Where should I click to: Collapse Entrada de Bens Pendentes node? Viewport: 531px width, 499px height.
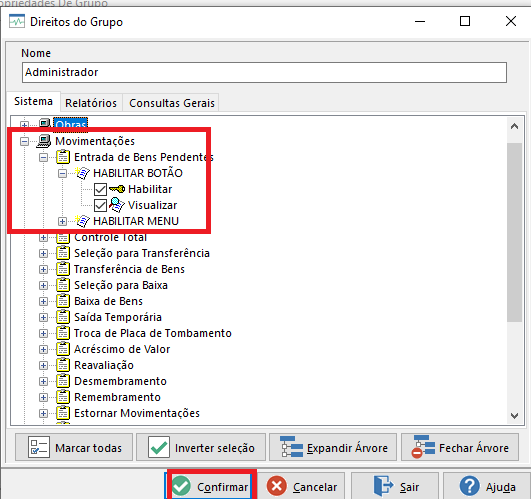[43, 157]
